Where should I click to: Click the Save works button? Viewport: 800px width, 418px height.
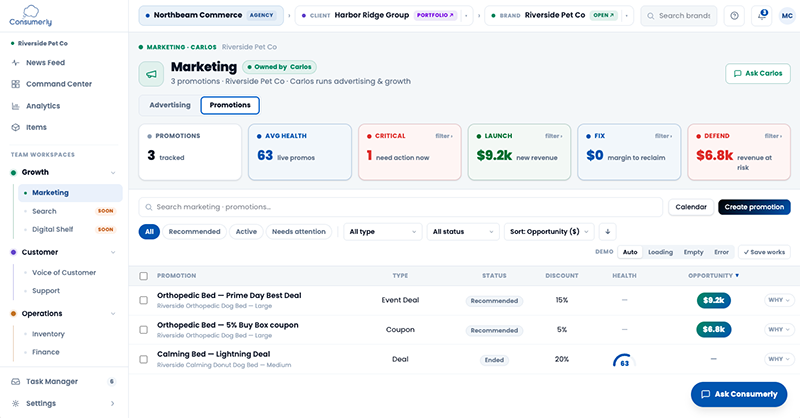pos(764,252)
